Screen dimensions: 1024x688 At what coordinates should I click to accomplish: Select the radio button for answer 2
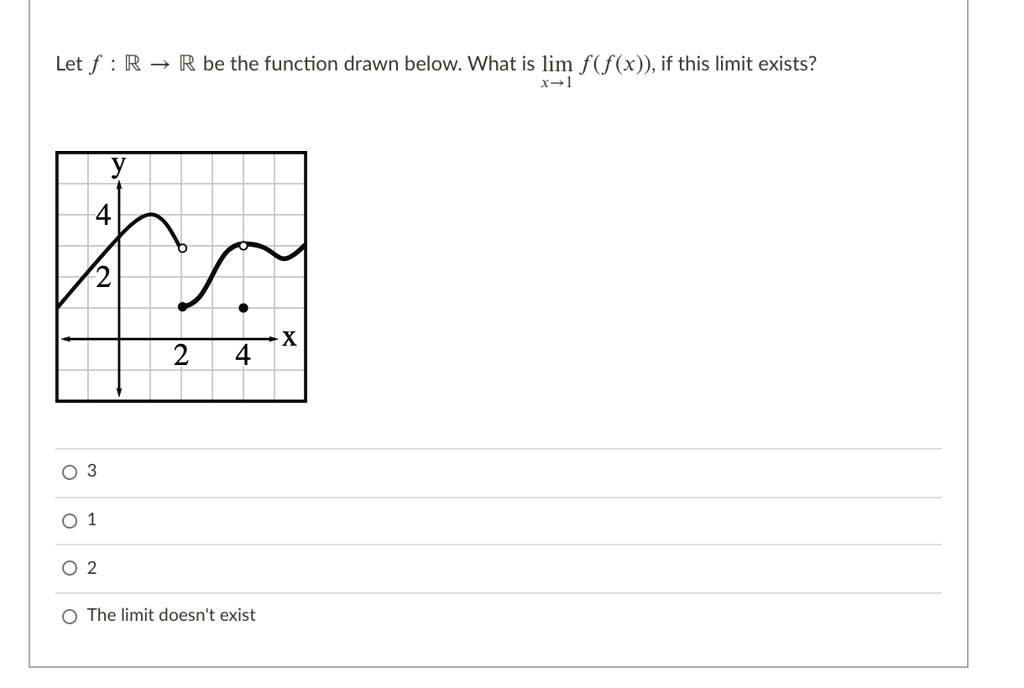tap(68, 567)
